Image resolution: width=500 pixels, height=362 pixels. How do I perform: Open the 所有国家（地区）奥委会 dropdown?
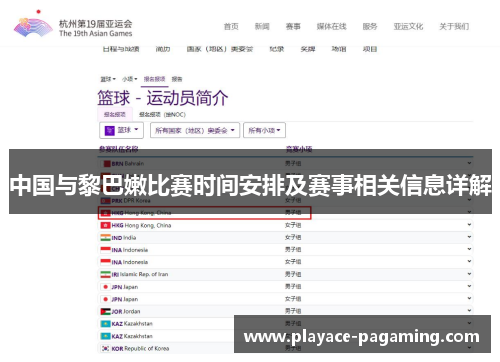(x=195, y=130)
